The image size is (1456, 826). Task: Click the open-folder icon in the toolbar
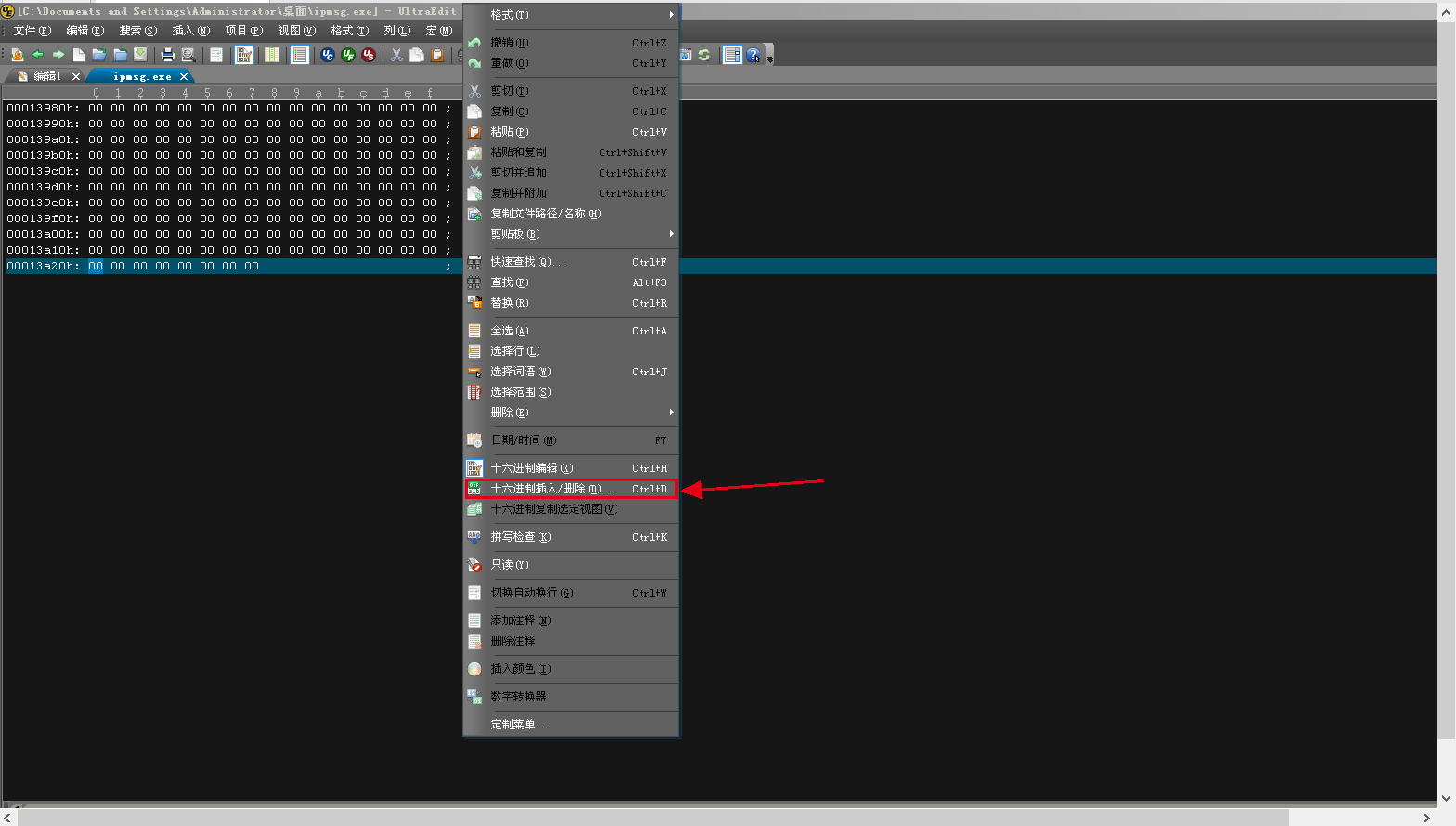tap(99, 55)
